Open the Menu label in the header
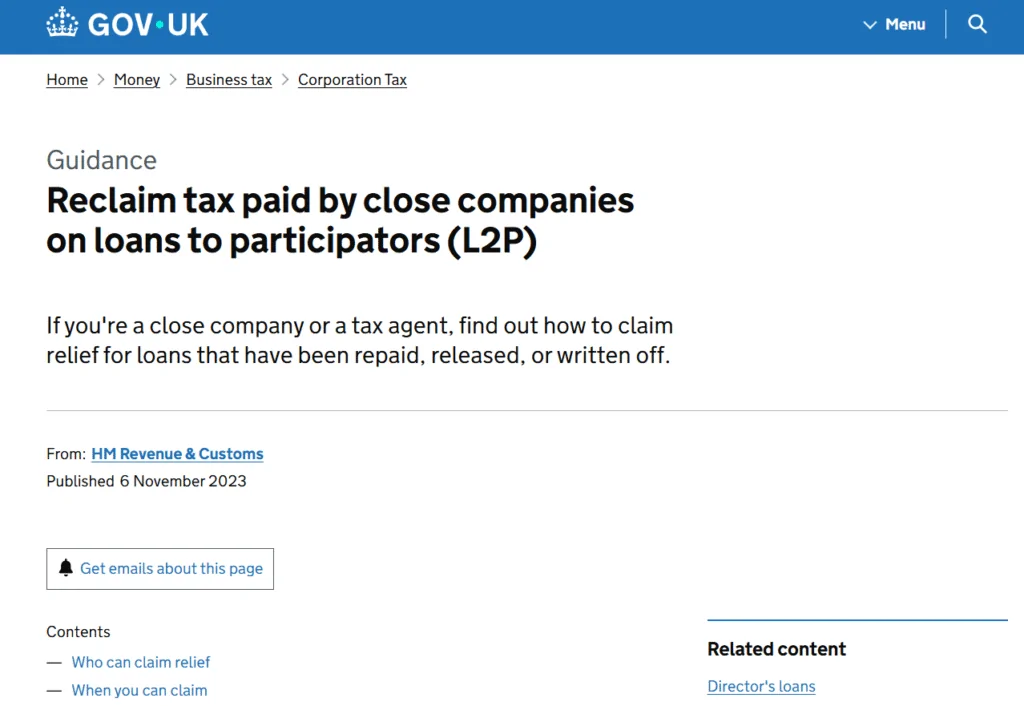The width and height of the screenshot is (1024, 706). click(x=905, y=24)
